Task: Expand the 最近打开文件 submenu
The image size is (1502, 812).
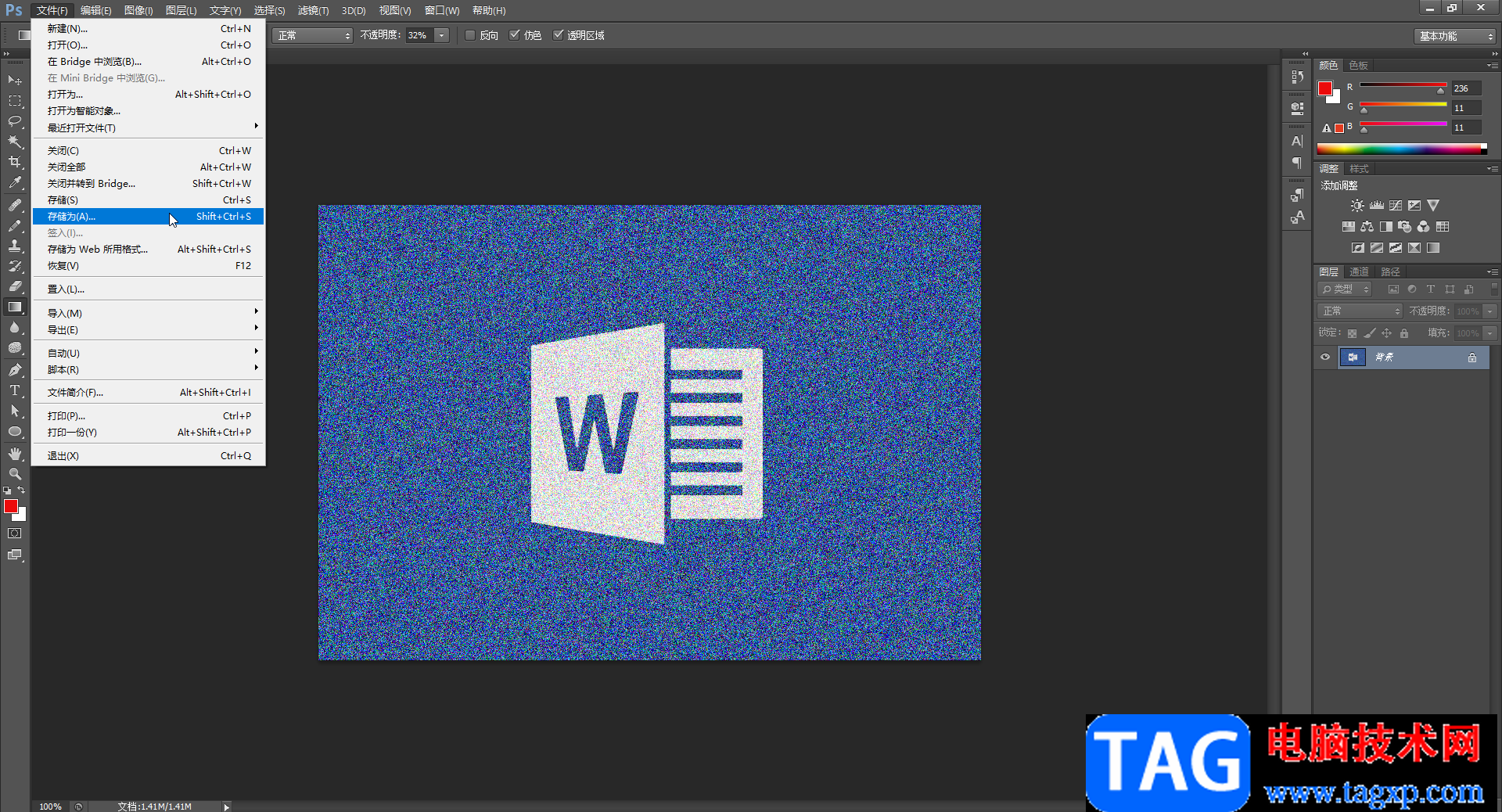Action: (149, 128)
